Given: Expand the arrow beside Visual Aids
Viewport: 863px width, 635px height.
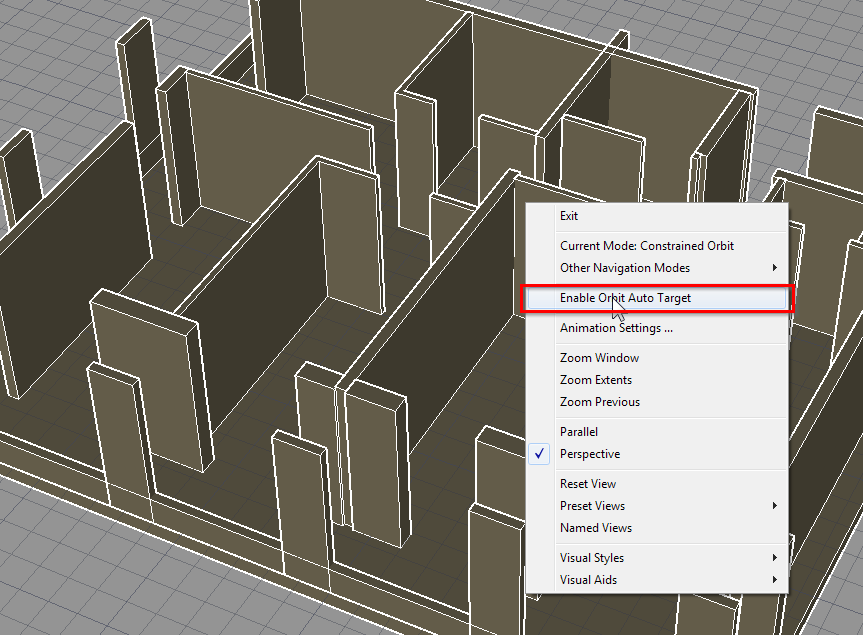Looking at the screenshot, I should (x=775, y=580).
